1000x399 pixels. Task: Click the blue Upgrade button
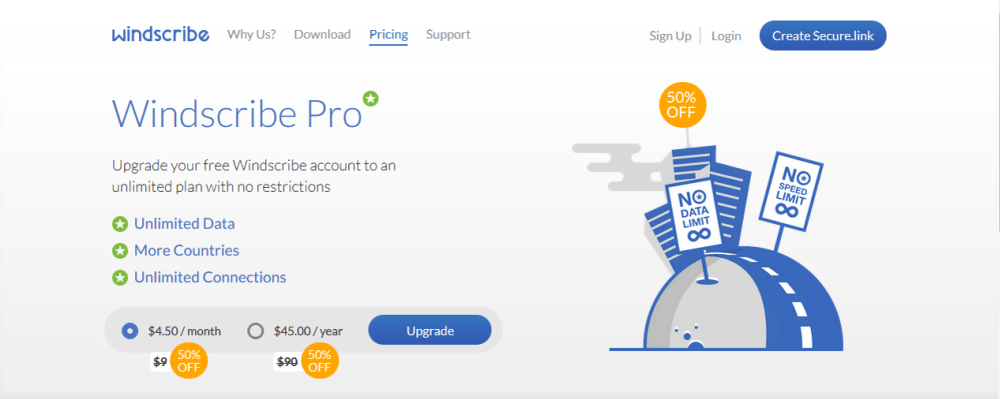click(430, 330)
